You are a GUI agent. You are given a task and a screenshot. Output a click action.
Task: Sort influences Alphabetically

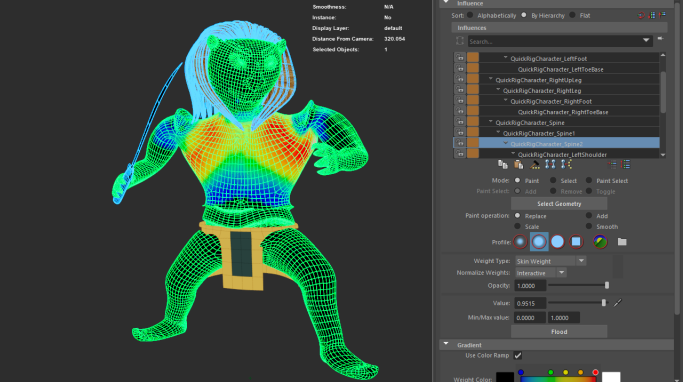click(470, 15)
